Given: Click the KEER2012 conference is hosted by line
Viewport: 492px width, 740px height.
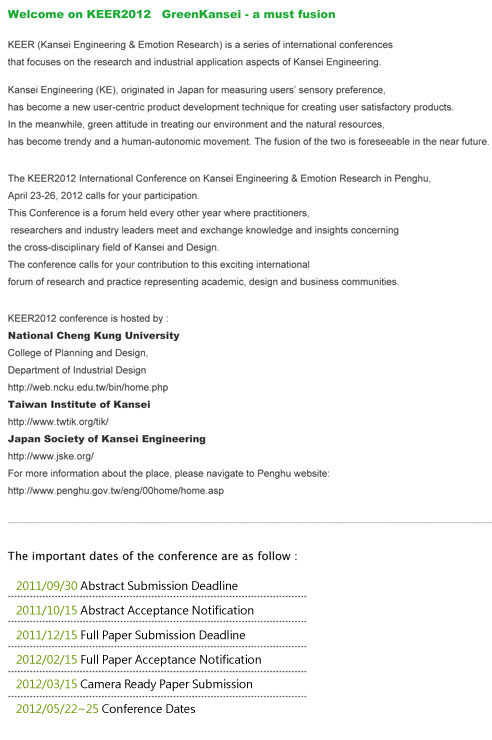Looking at the screenshot, I should coord(88,319).
